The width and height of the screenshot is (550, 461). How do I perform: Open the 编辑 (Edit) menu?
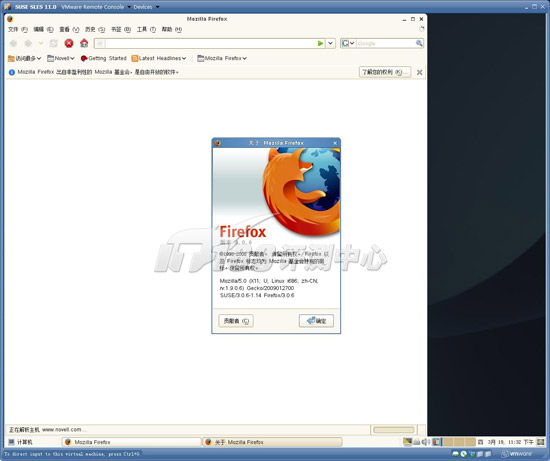43,29
